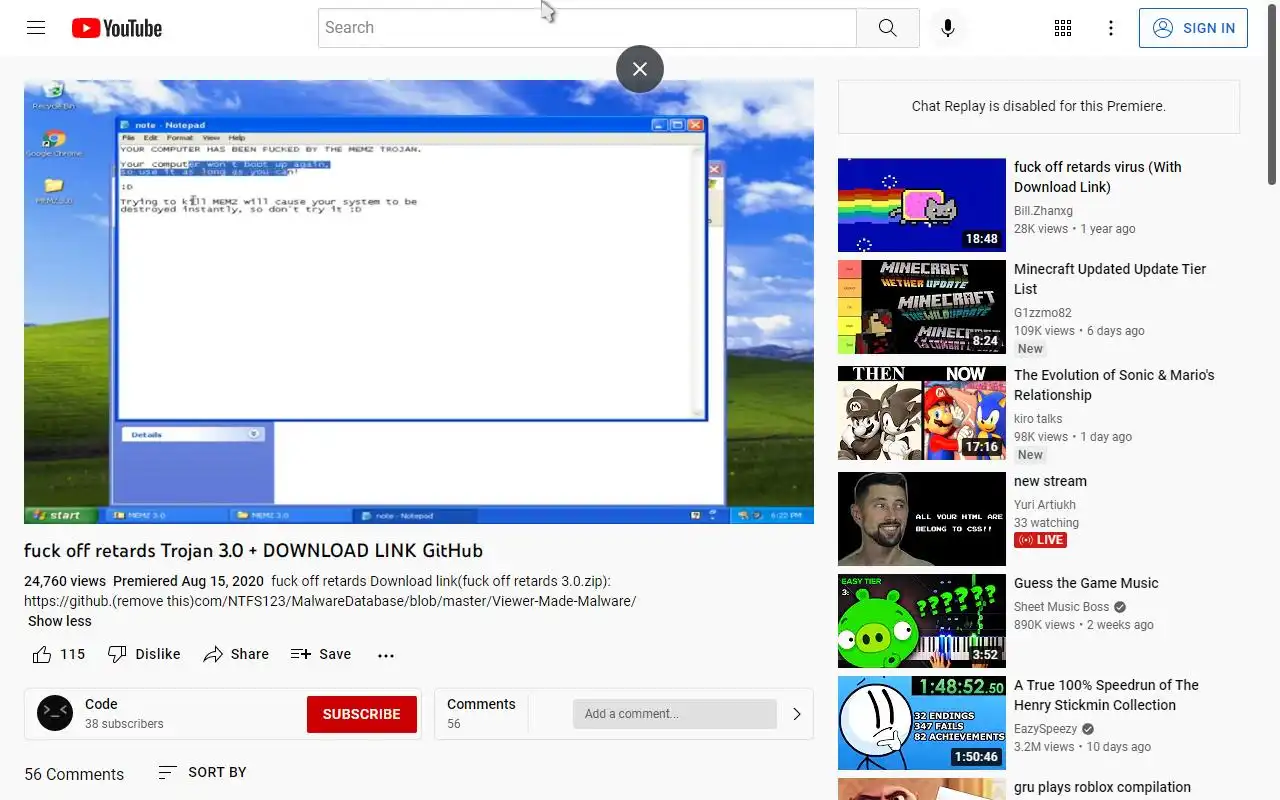Open the Minecraft Updated Update Tier List title
The width and height of the screenshot is (1280, 800).
click(1110, 279)
